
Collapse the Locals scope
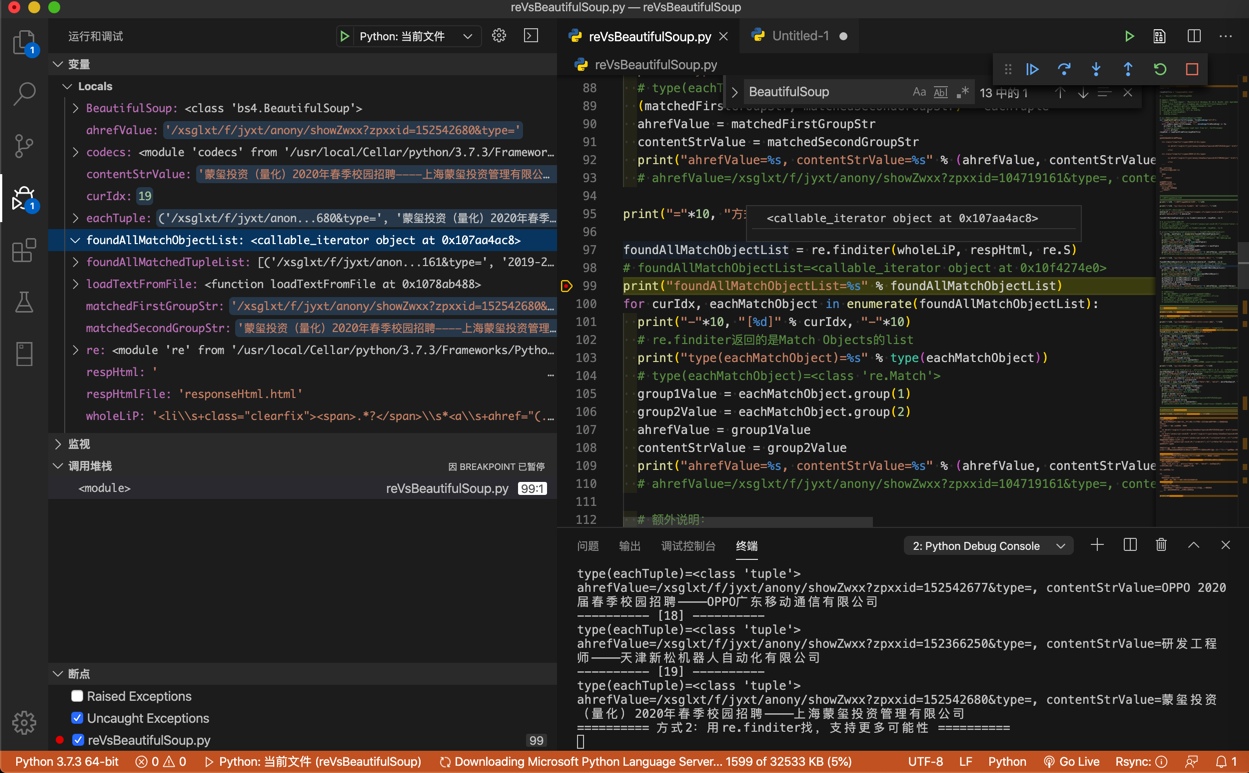pos(67,86)
